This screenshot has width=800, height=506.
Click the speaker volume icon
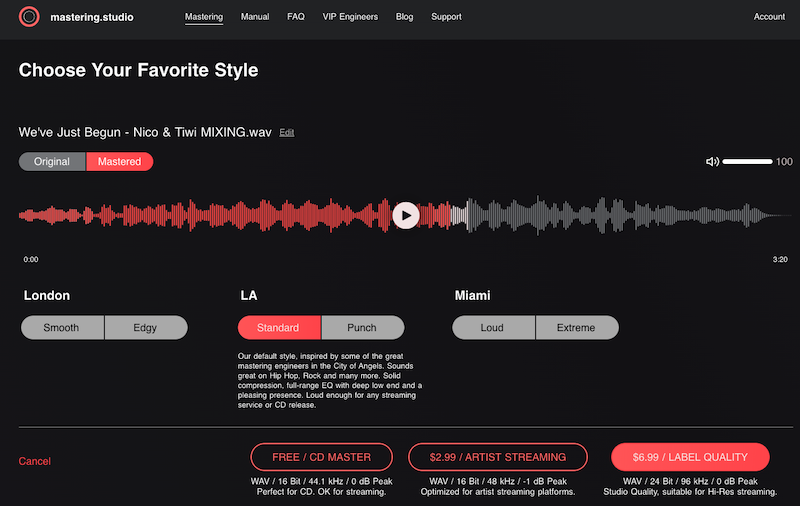point(712,162)
